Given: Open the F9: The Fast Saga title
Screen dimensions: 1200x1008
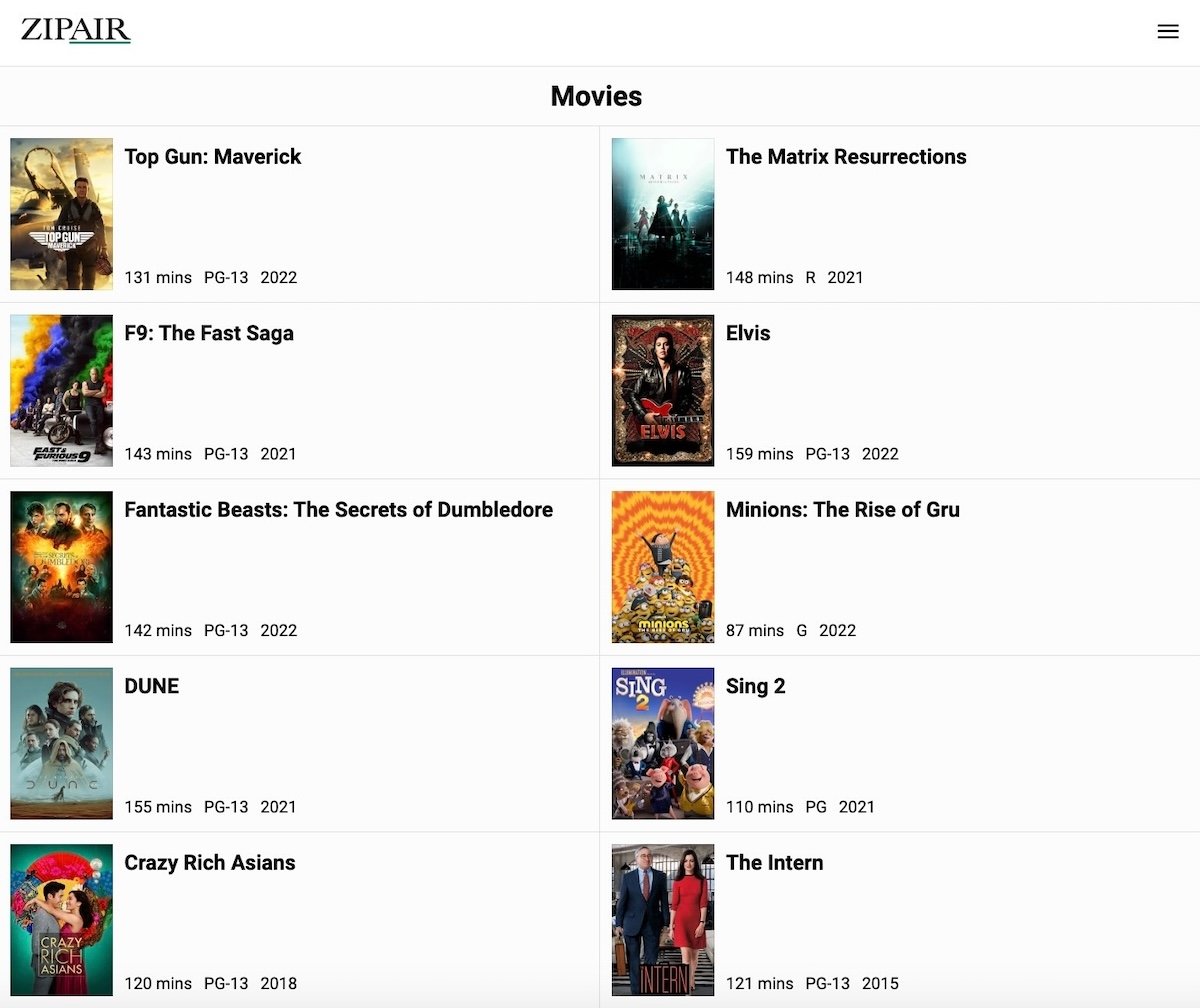Looking at the screenshot, I should point(209,333).
